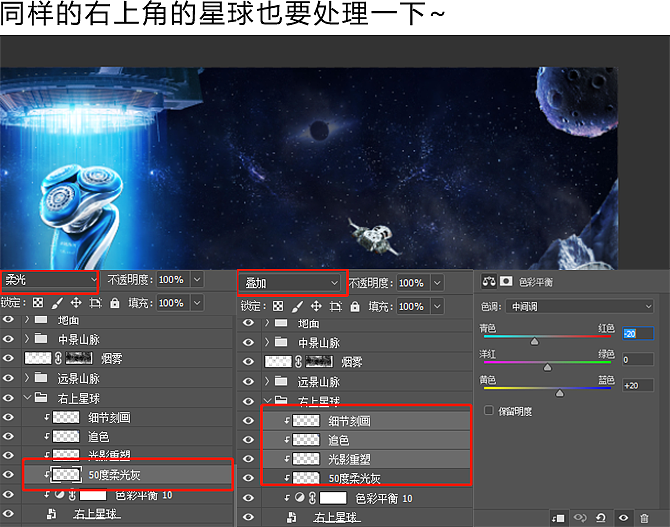Hide 远景山脉 group via eye in 叠加 panel
This screenshot has width=670, height=527.
coord(248,381)
